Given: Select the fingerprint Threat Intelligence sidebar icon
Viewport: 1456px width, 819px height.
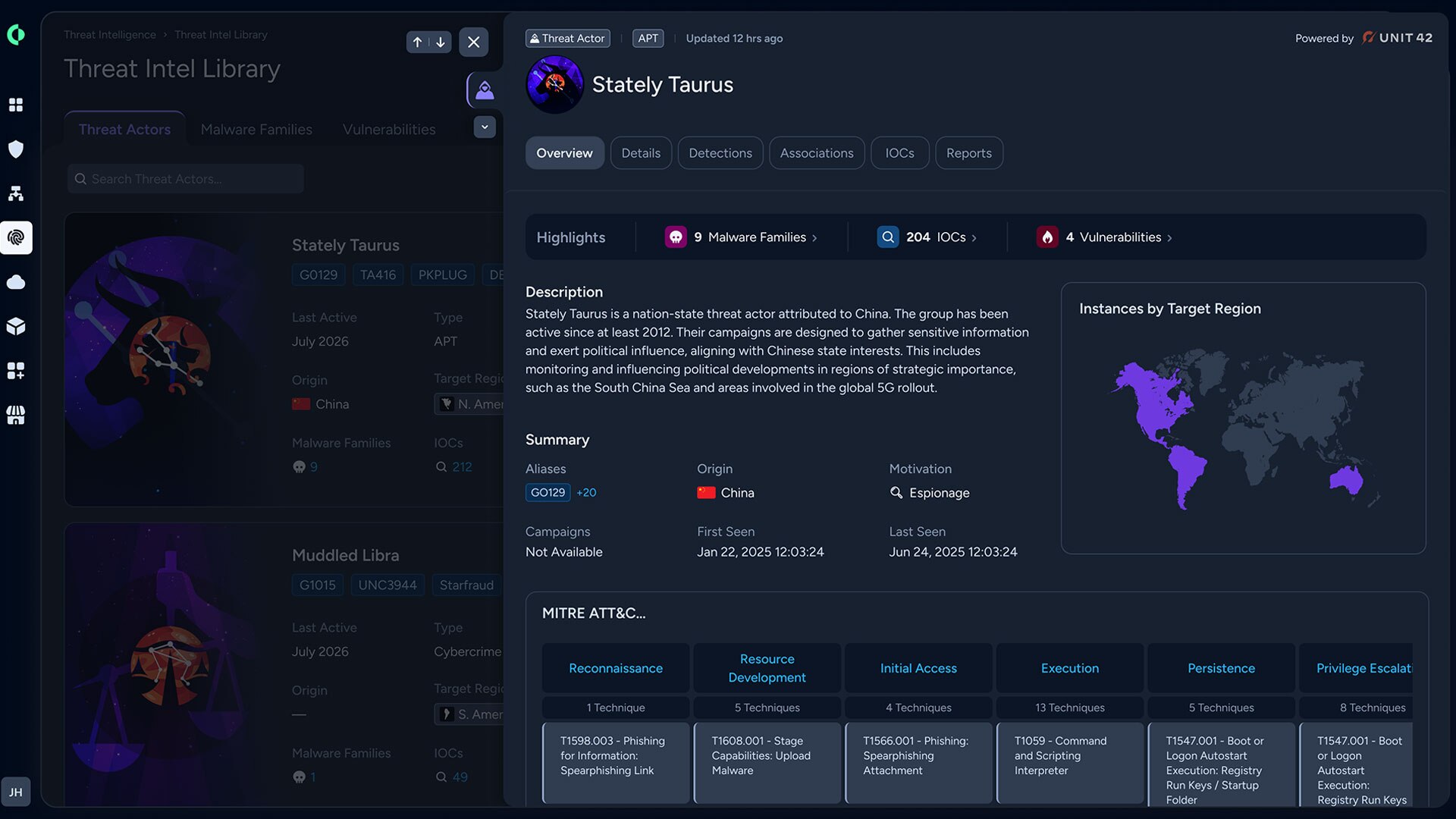Looking at the screenshot, I should (16, 237).
